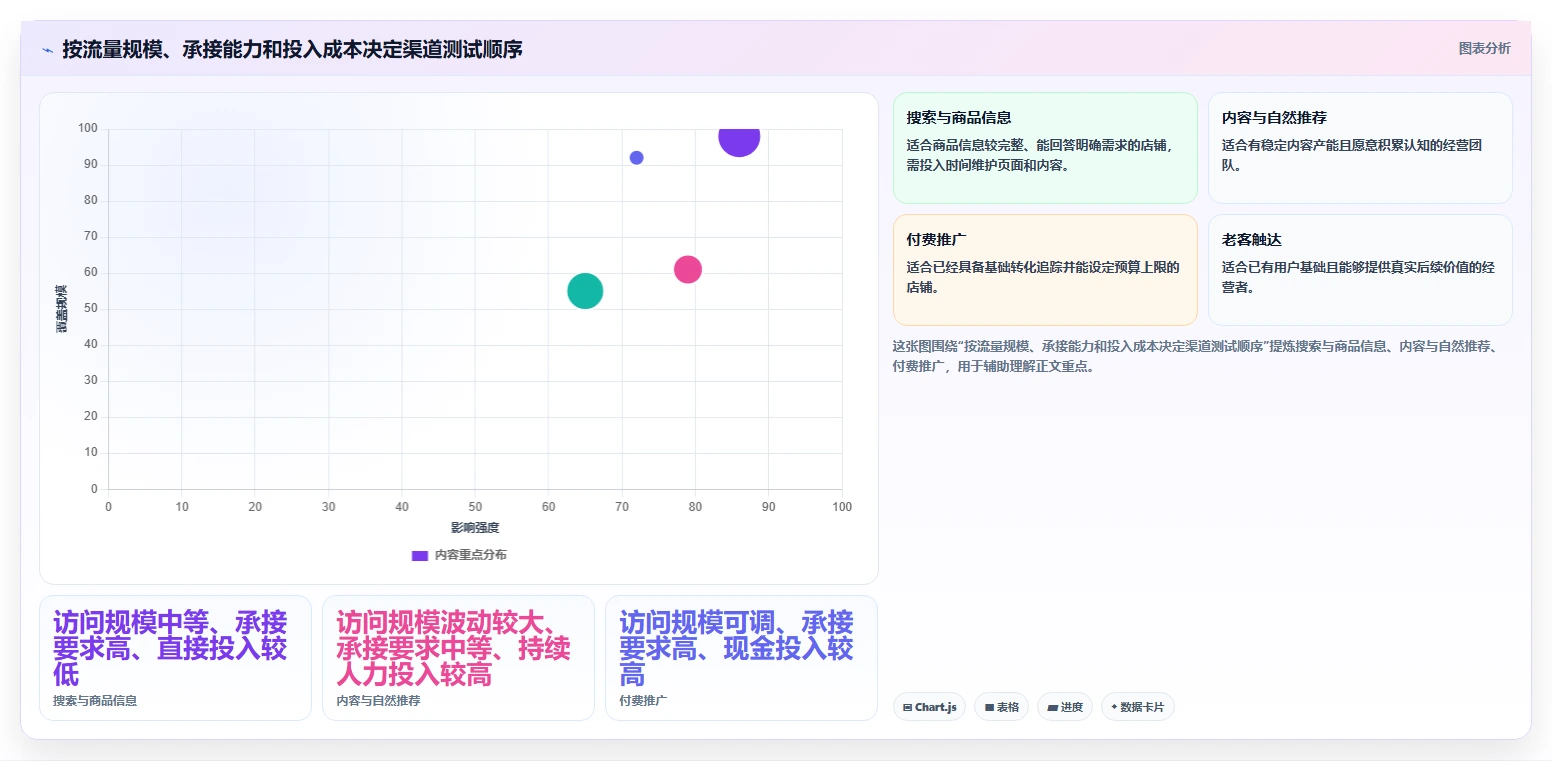Click the 进度 tag
This screenshot has height=761, width=1552.
coord(1065,707)
